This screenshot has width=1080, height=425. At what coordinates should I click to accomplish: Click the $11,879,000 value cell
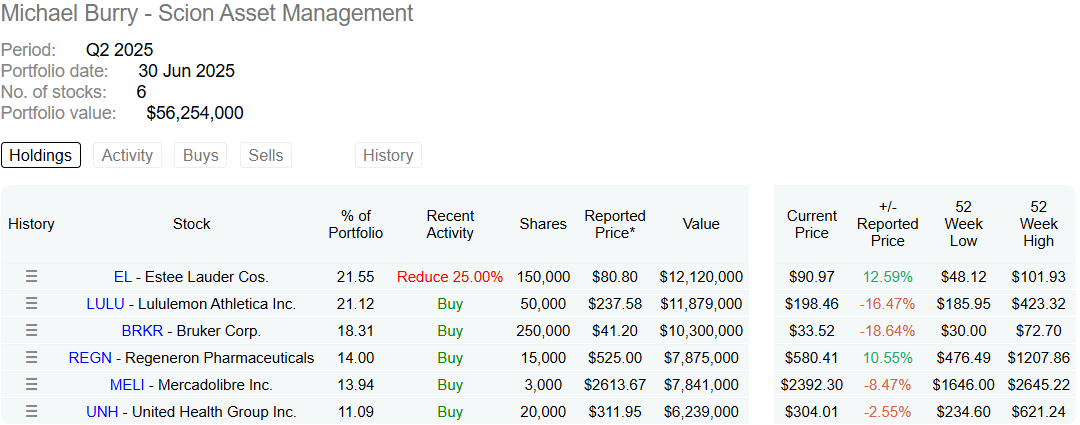click(701, 304)
